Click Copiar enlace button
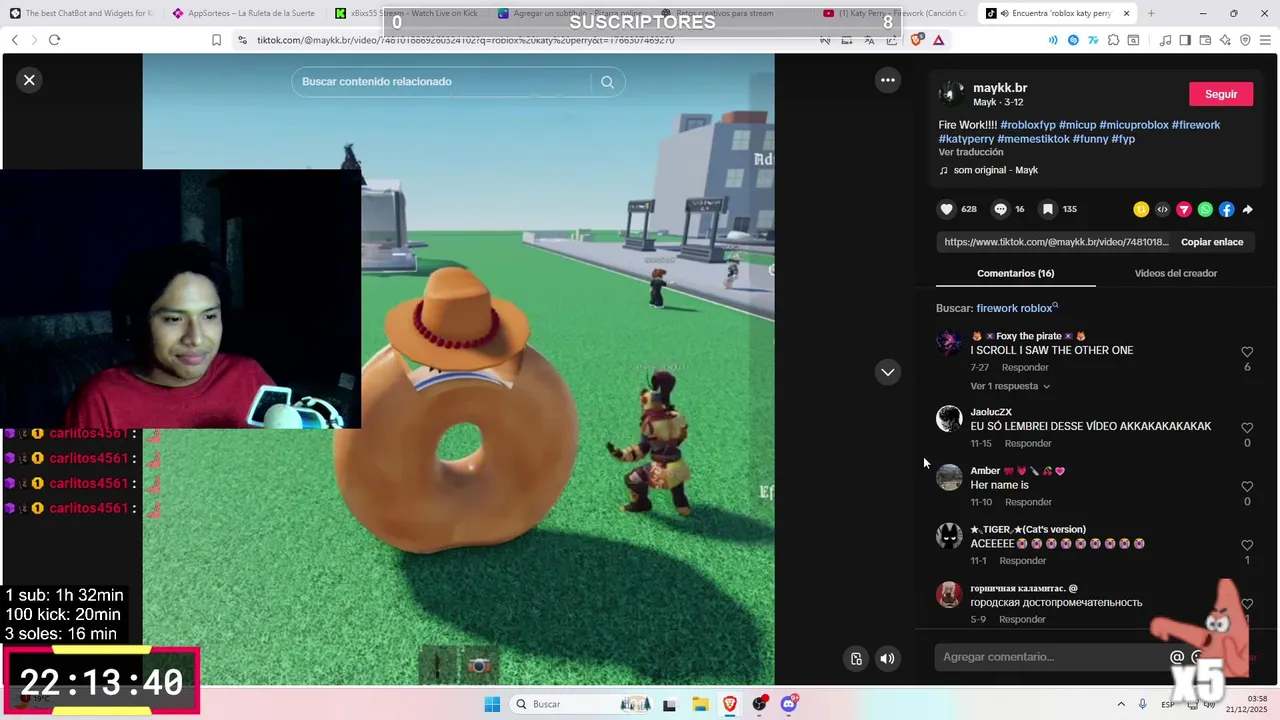 pyautogui.click(x=1212, y=242)
